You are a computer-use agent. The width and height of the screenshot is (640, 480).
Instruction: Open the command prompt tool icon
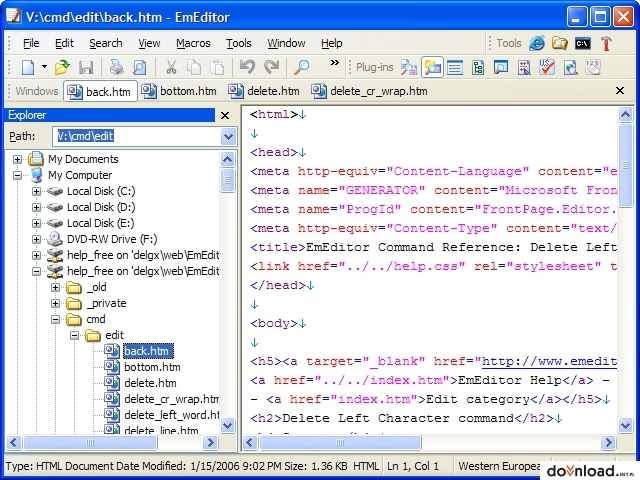(582, 43)
